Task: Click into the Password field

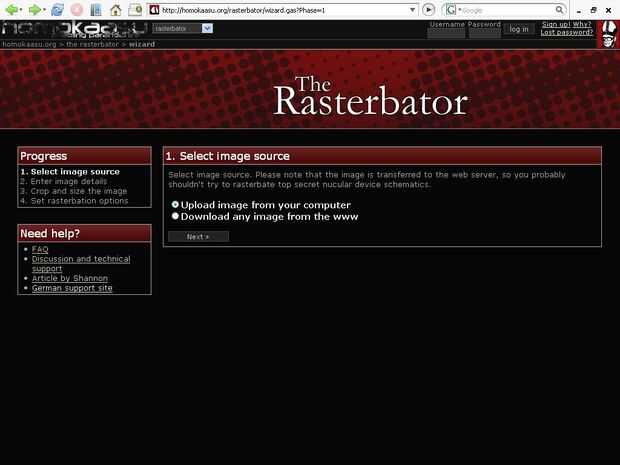Action: pos(485,33)
